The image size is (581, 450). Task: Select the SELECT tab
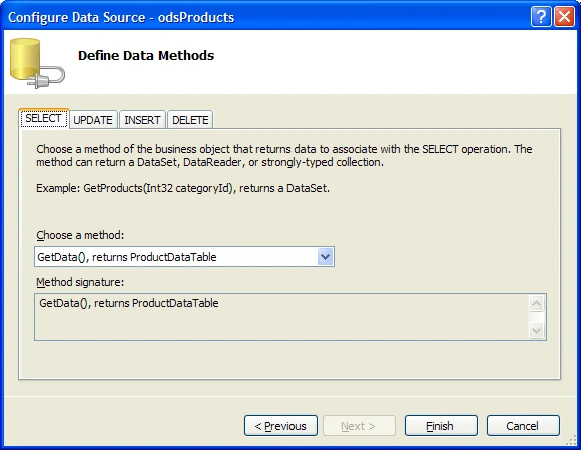(x=44, y=118)
